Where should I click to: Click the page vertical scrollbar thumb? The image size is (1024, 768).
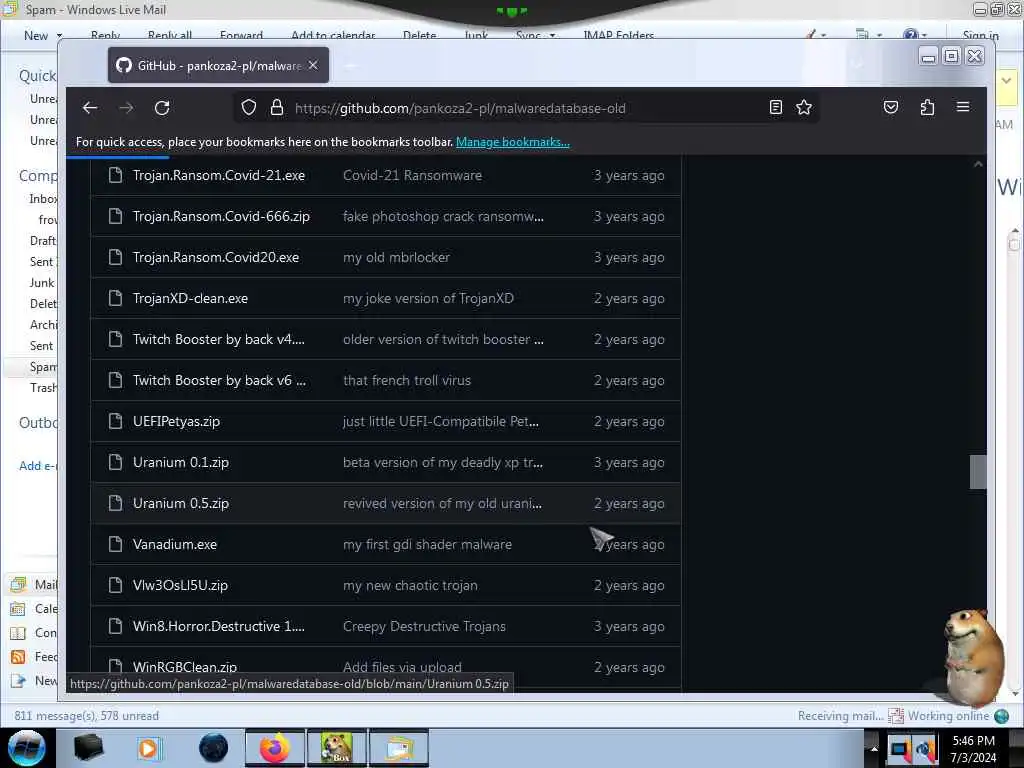[978, 472]
